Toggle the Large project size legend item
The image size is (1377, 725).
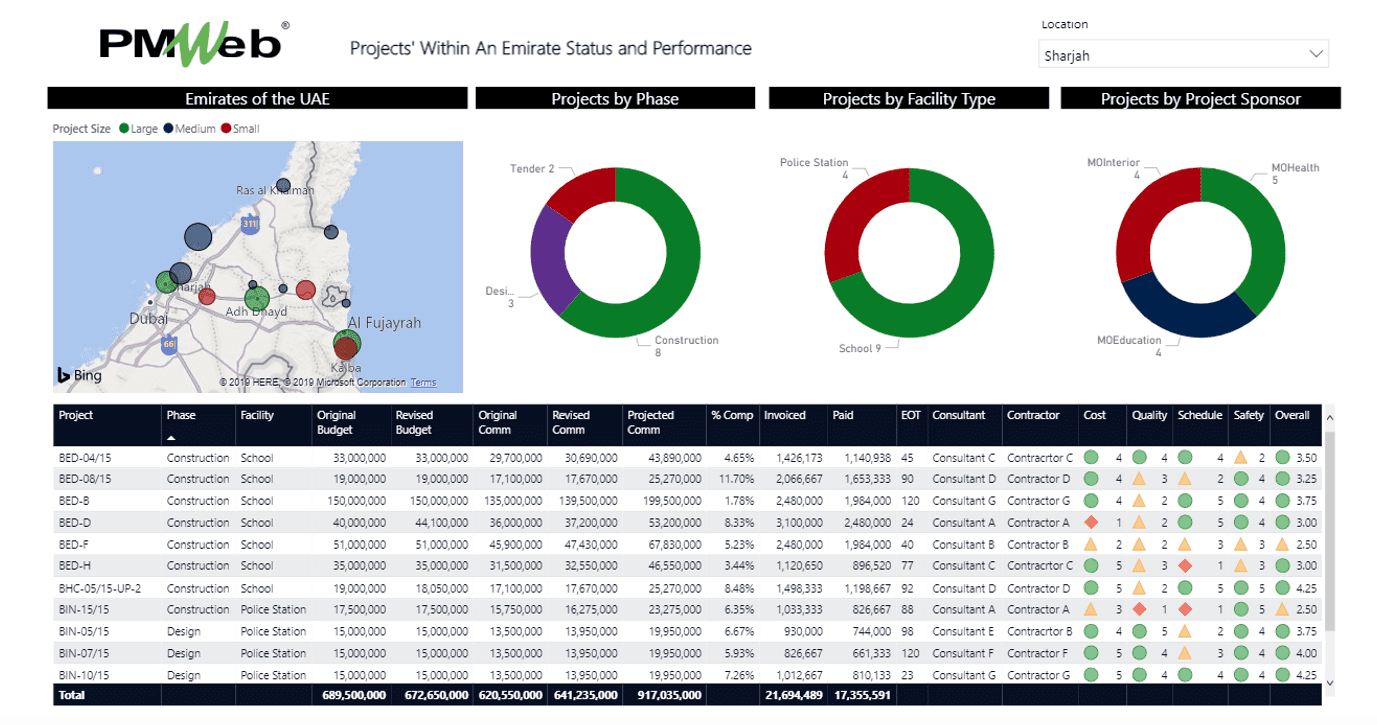click(136, 128)
